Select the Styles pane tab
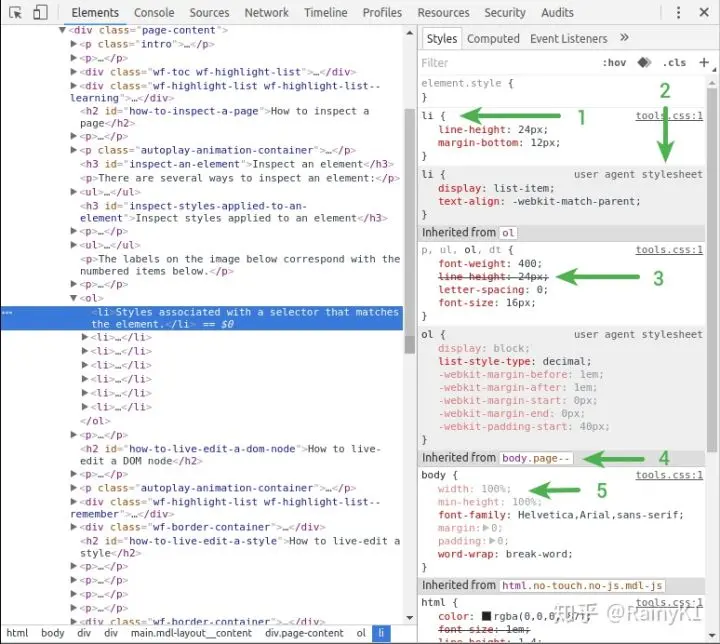The width and height of the screenshot is (720, 644). [442, 39]
